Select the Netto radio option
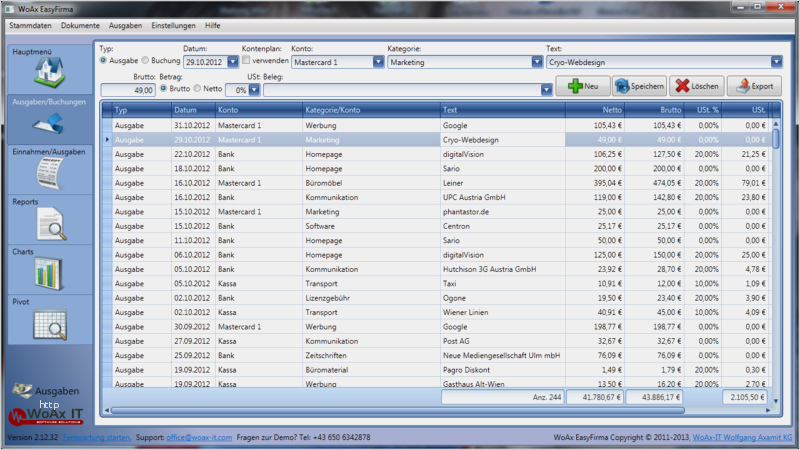Screen dimensions: 800x450 197,88
